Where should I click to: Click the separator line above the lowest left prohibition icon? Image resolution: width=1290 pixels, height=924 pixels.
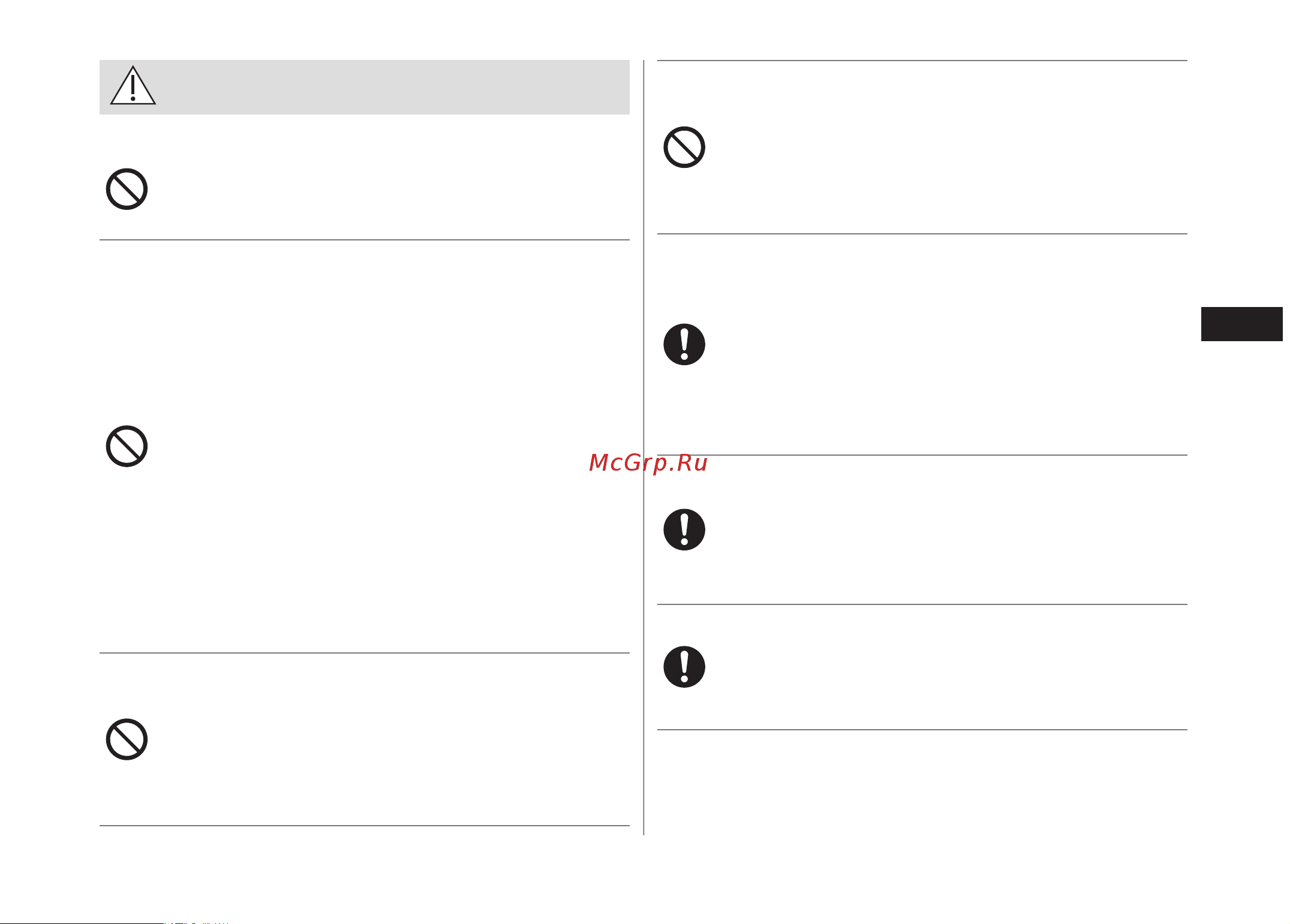coord(365,653)
